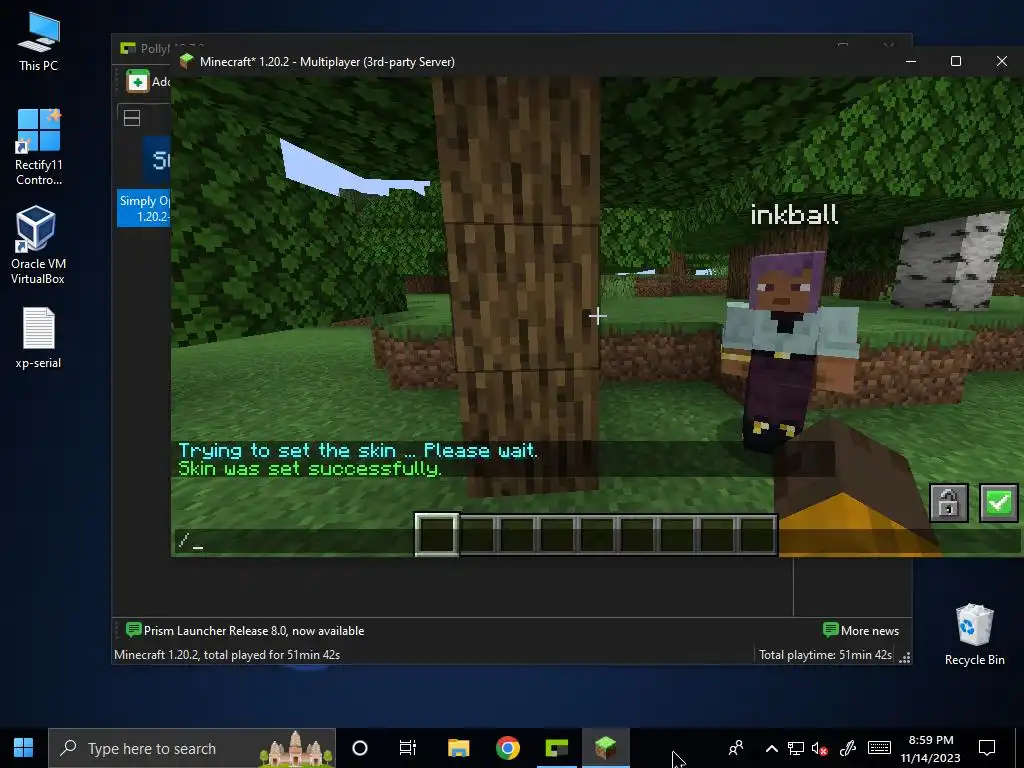Click the Minecraft window grass block icon

point(187,61)
